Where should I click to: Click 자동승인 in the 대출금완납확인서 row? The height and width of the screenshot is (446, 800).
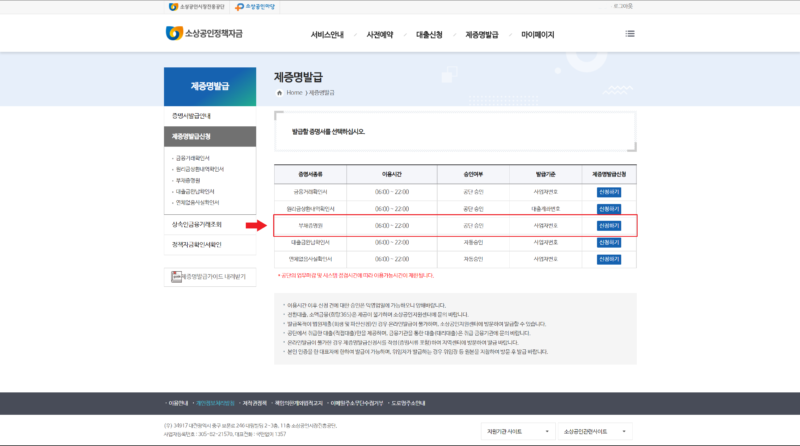pyautogui.click(x=473, y=242)
